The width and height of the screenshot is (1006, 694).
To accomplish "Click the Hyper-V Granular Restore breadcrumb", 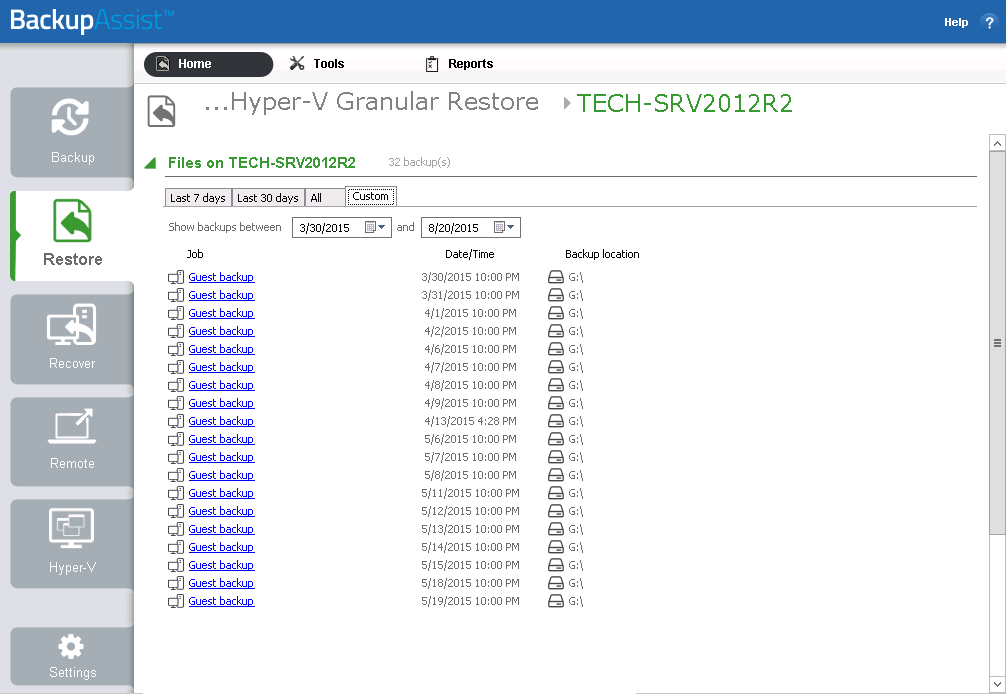I will pos(371,101).
